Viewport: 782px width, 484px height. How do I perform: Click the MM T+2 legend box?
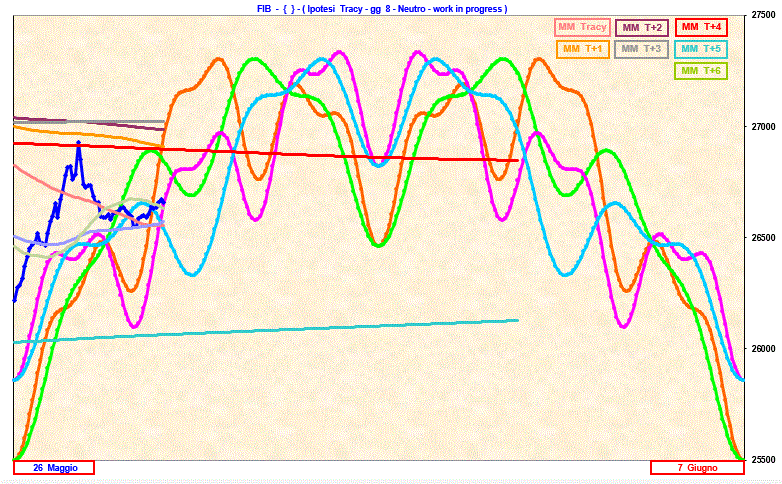pos(642,27)
